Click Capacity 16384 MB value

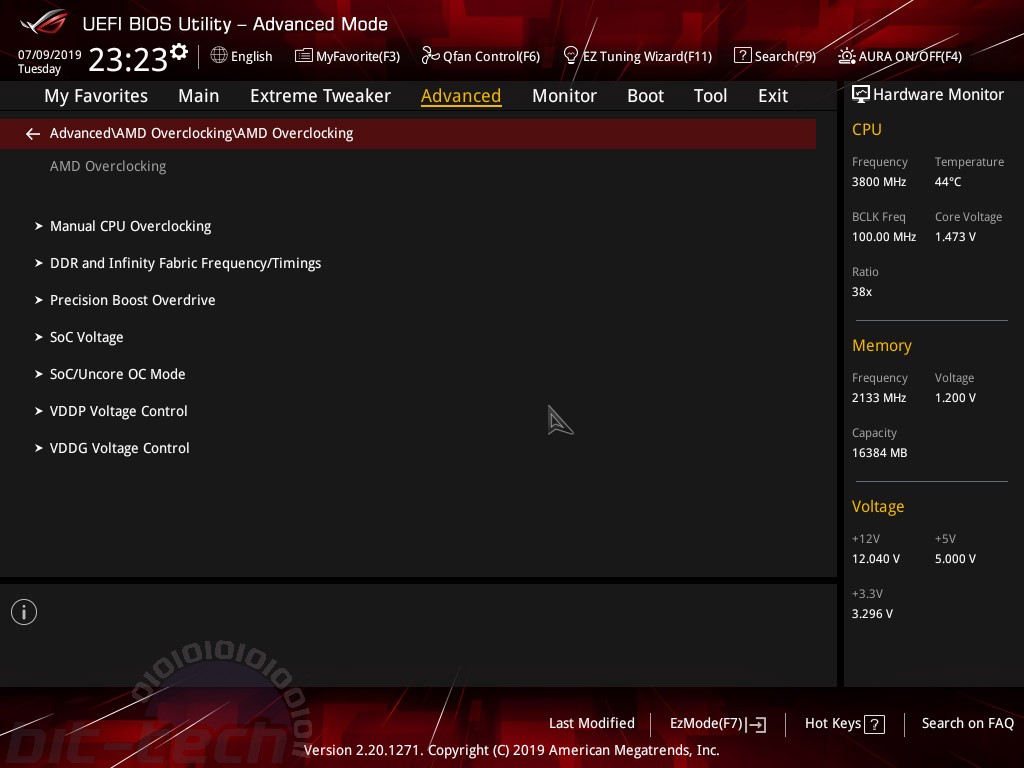(x=879, y=453)
